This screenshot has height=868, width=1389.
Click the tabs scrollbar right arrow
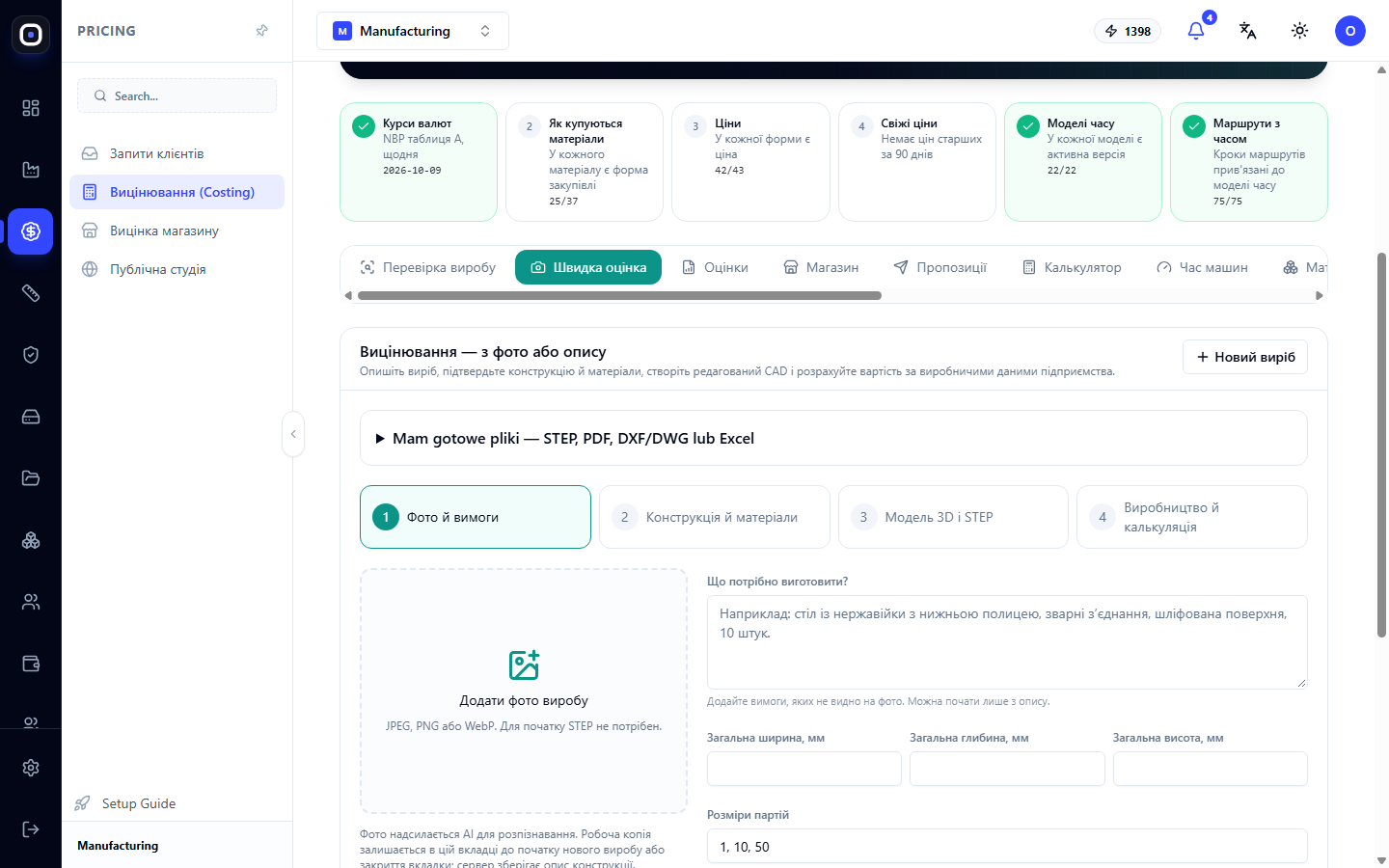click(x=1320, y=296)
